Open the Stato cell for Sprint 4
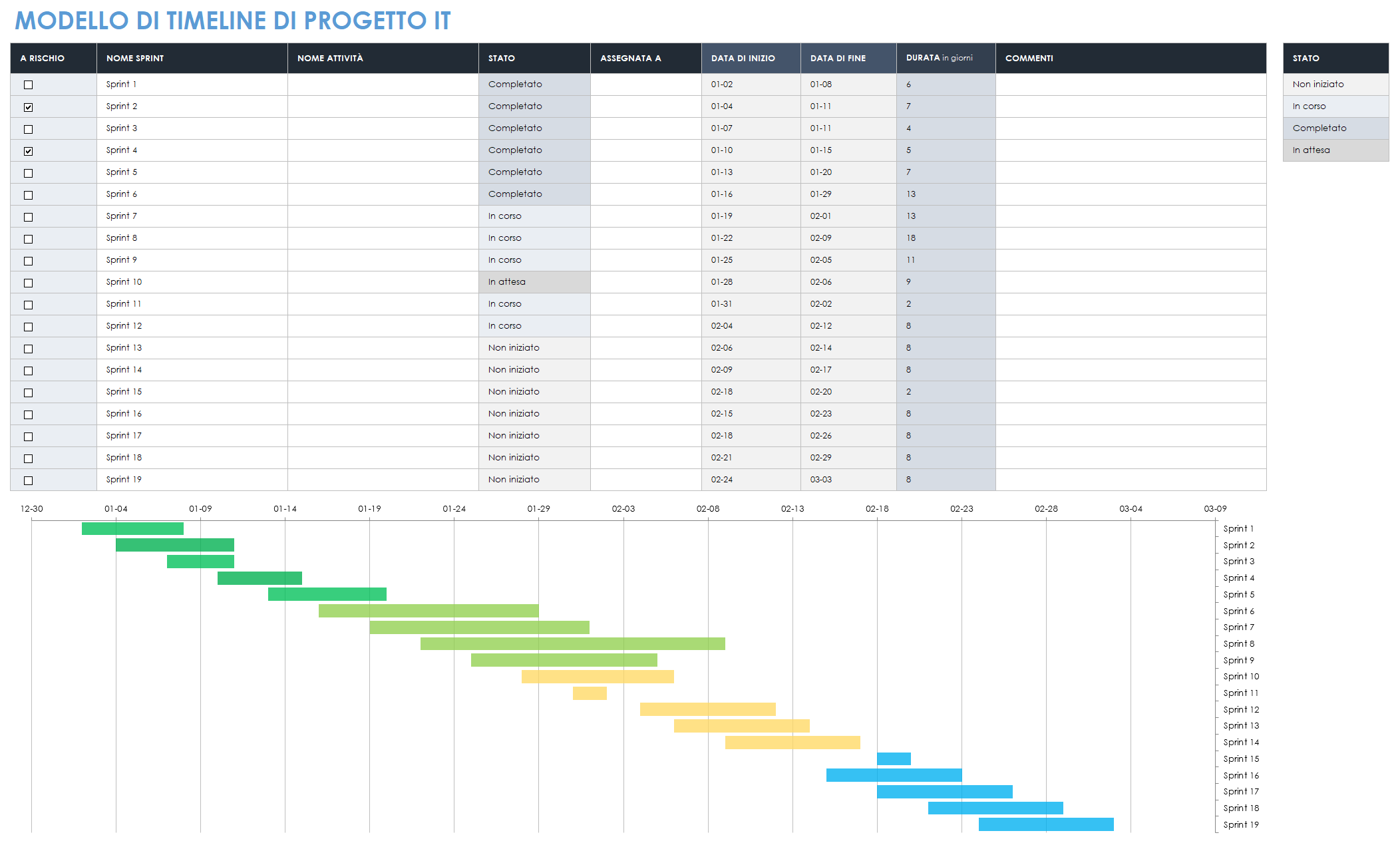 coord(534,150)
